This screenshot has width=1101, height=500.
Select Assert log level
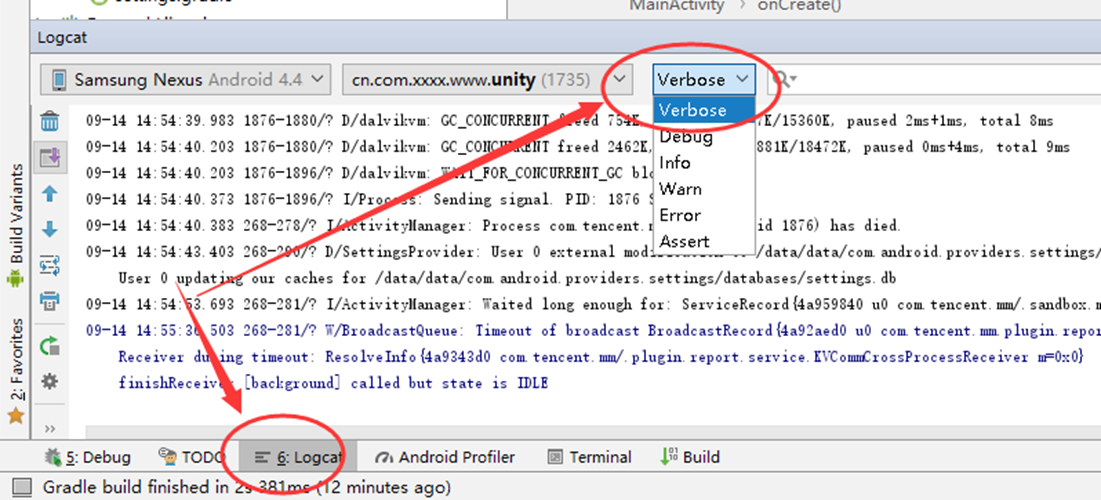coord(704,242)
